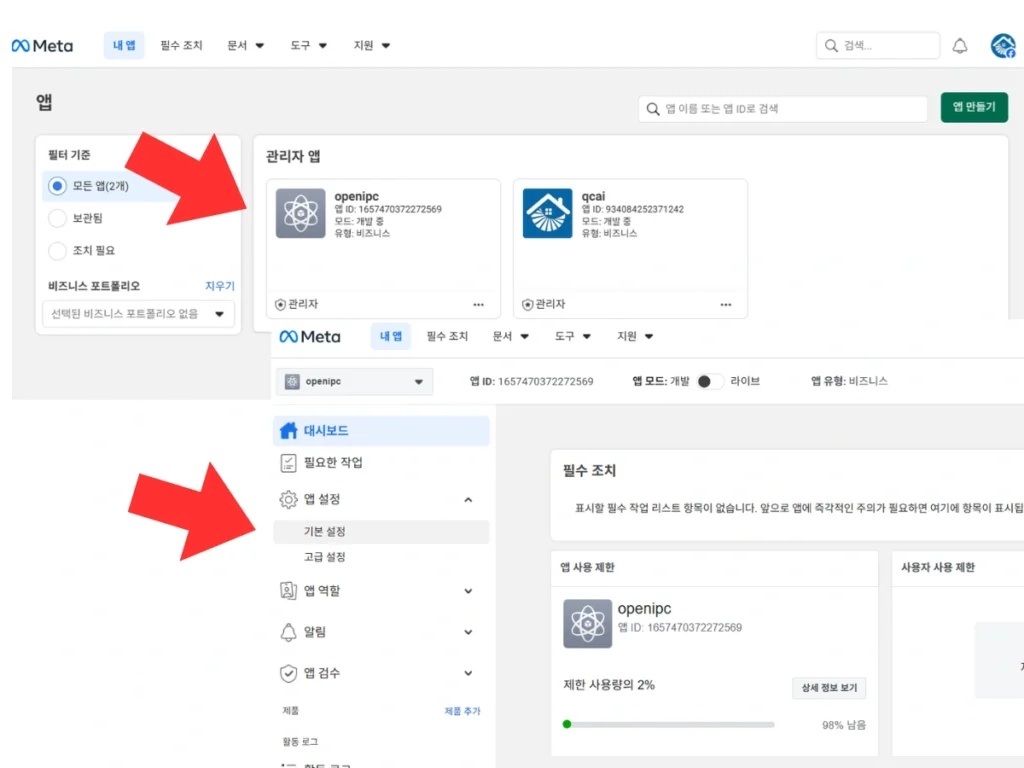Open the notifications bell in the top header
The image size is (1024, 768).
tap(959, 46)
